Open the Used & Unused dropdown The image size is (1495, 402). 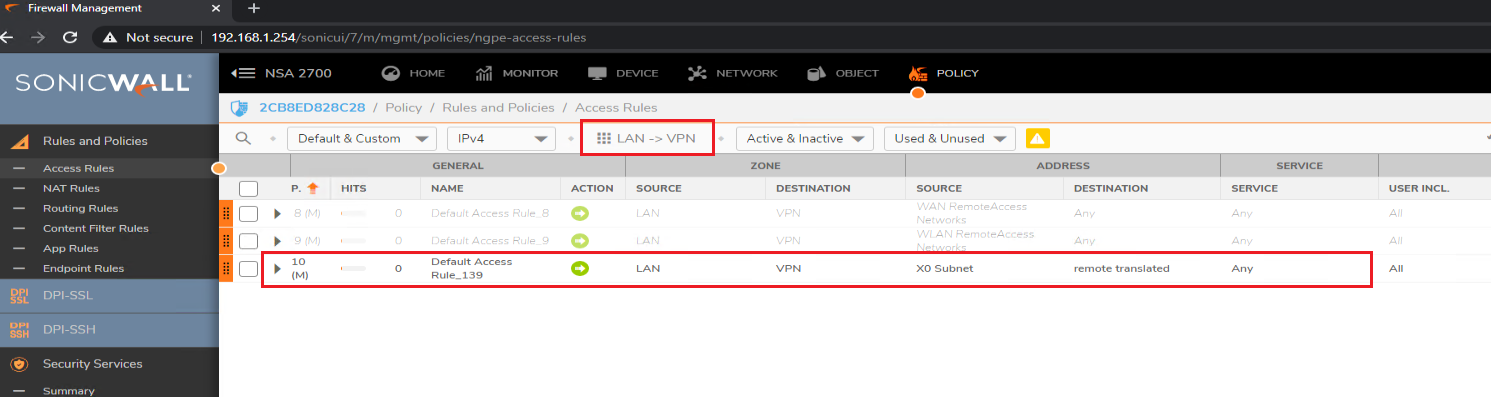950,138
